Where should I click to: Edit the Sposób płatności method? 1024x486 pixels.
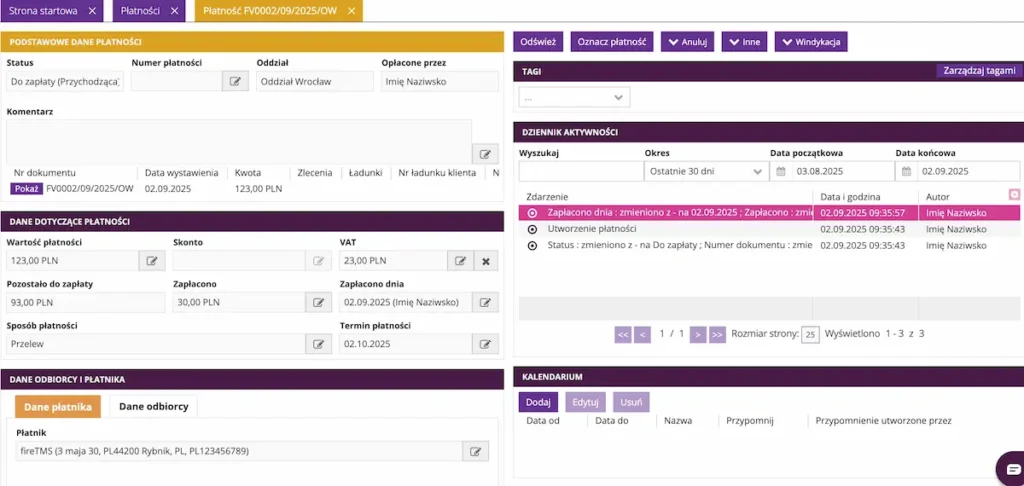pyautogui.click(x=319, y=344)
